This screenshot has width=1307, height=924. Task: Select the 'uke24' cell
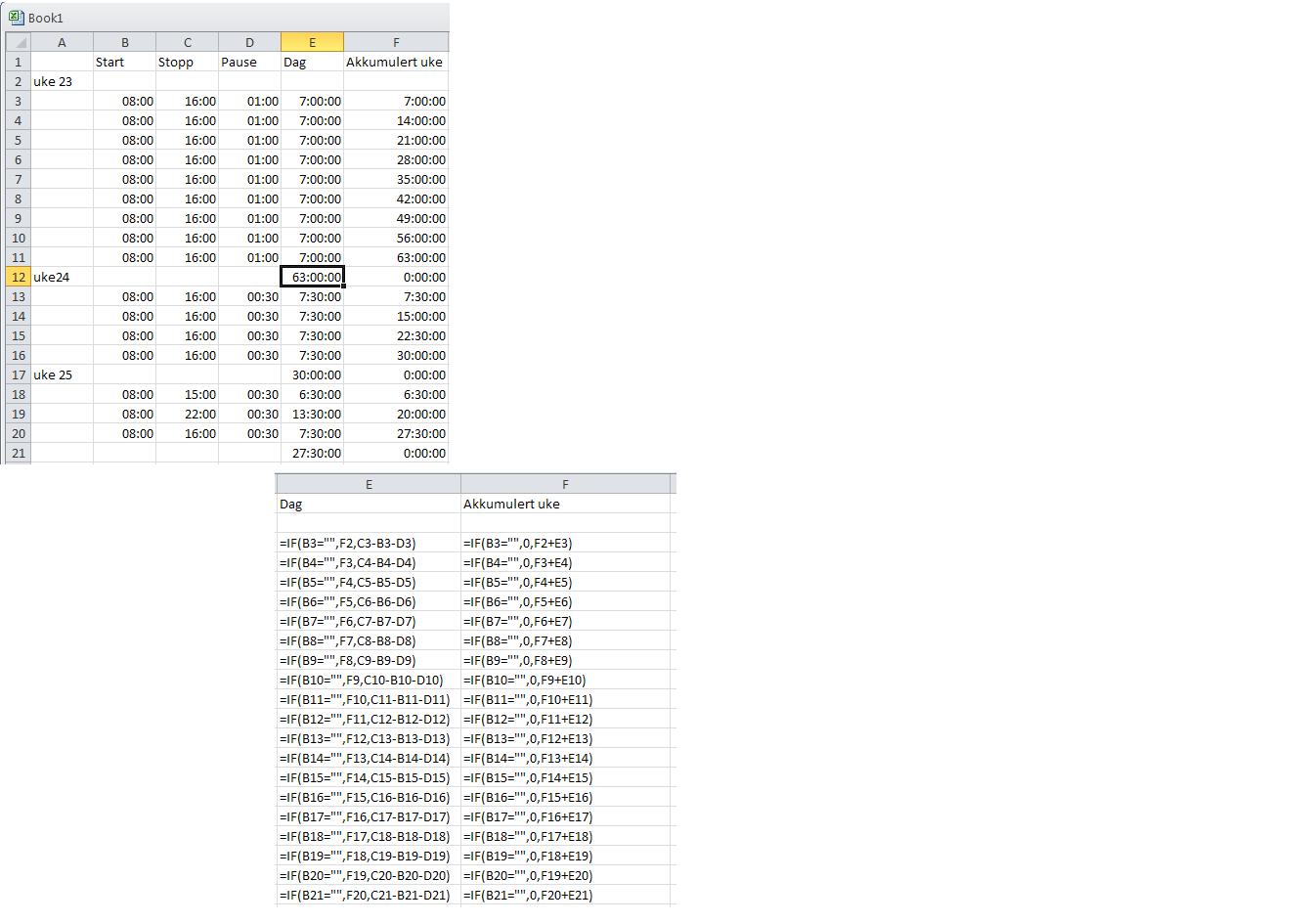tap(62, 277)
